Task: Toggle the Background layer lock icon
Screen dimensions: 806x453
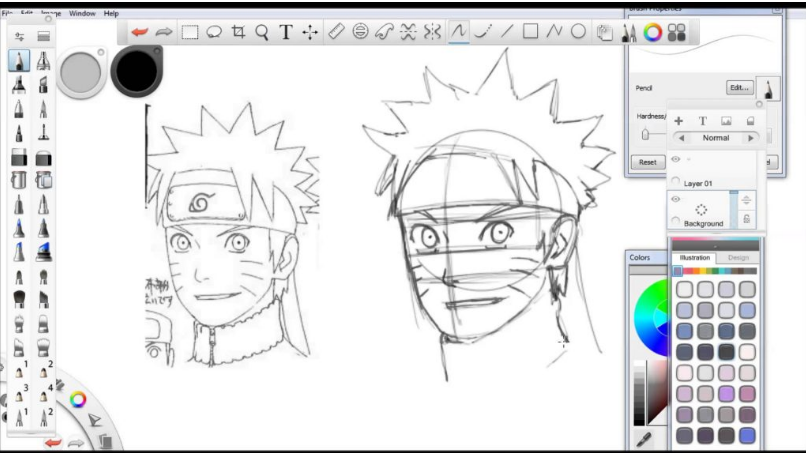Action: 746,220
